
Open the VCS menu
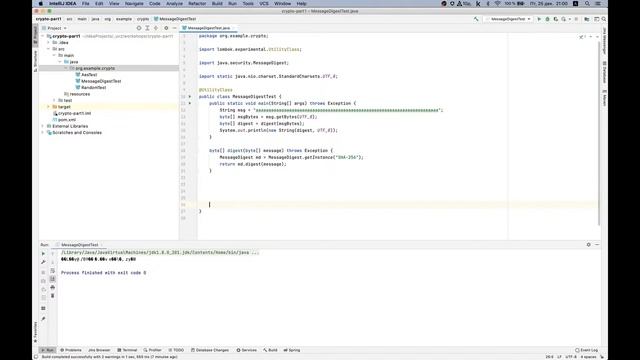pyautogui.click(x=264, y=4)
